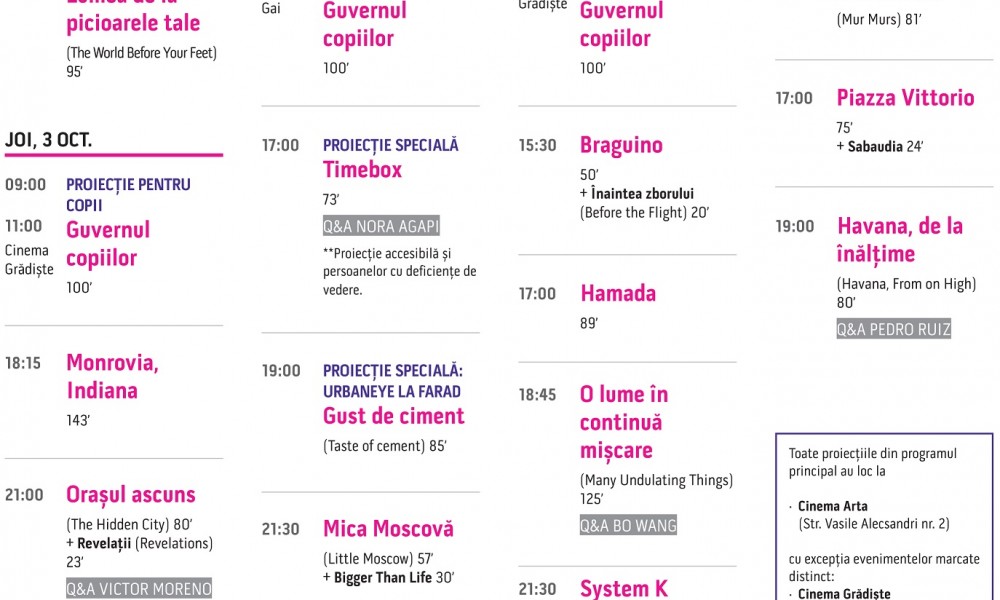
Task: Select the JOI, 3 OCT. day heading
Action: coord(48,140)
